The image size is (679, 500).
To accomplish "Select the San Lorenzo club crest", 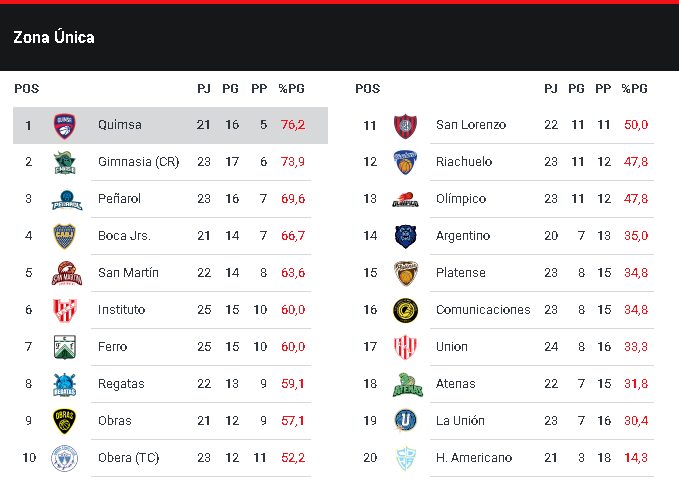I will point(404,125).
